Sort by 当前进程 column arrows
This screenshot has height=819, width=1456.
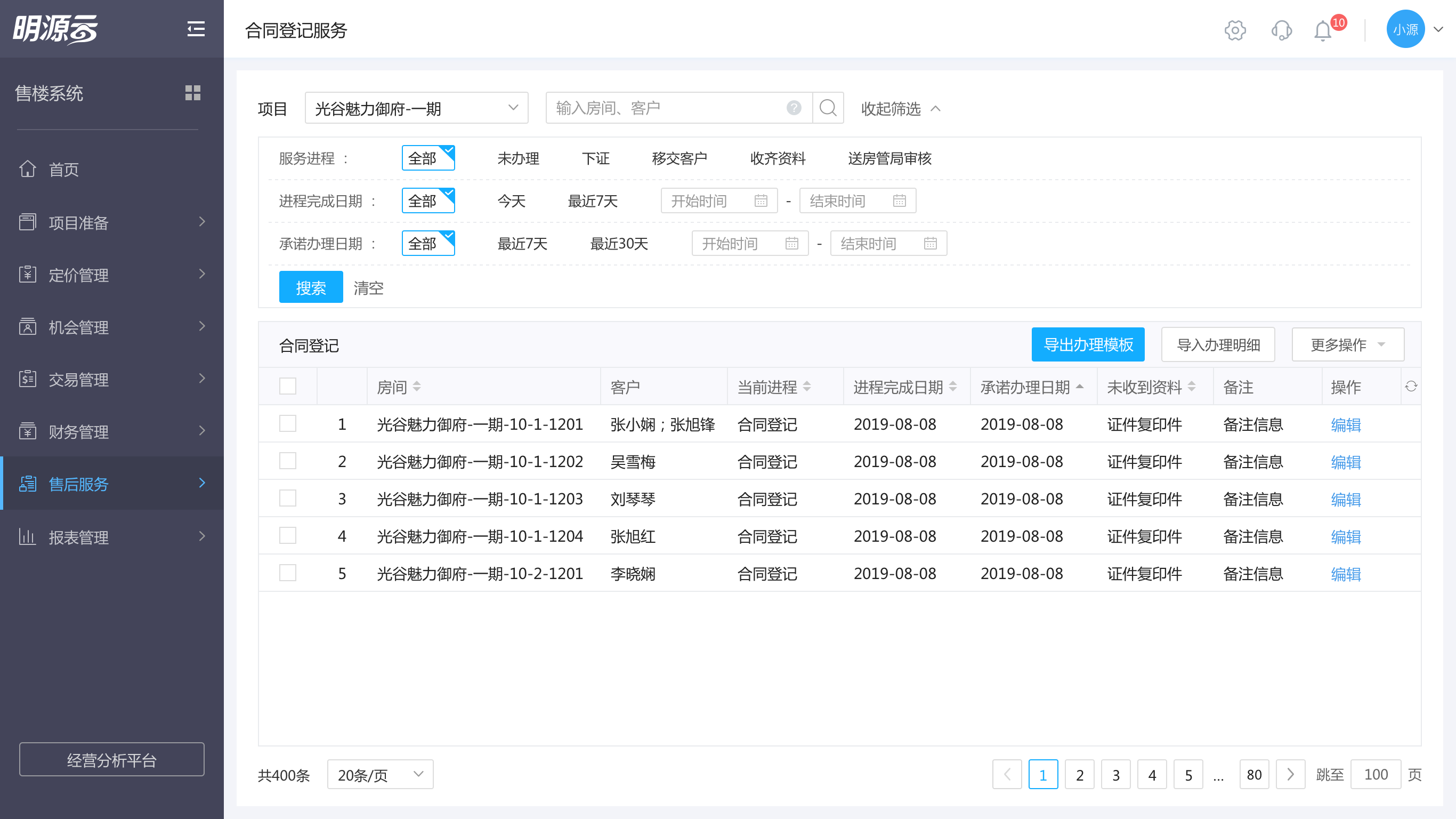point(806,387)
